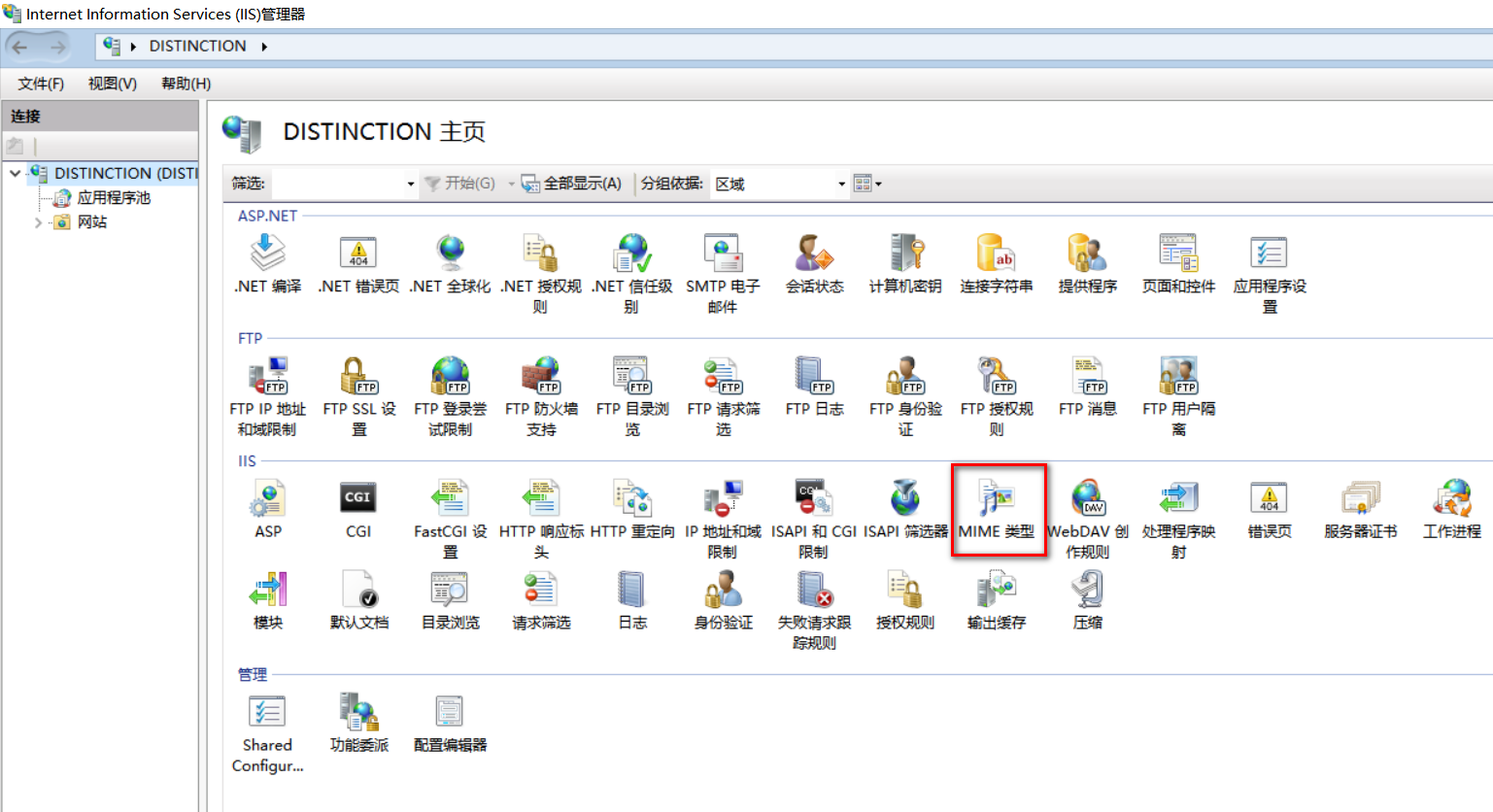Open FTP 请求筛选 feature
The height and width of the screenshot is (812, 1493).
click(x=723, y=396)
